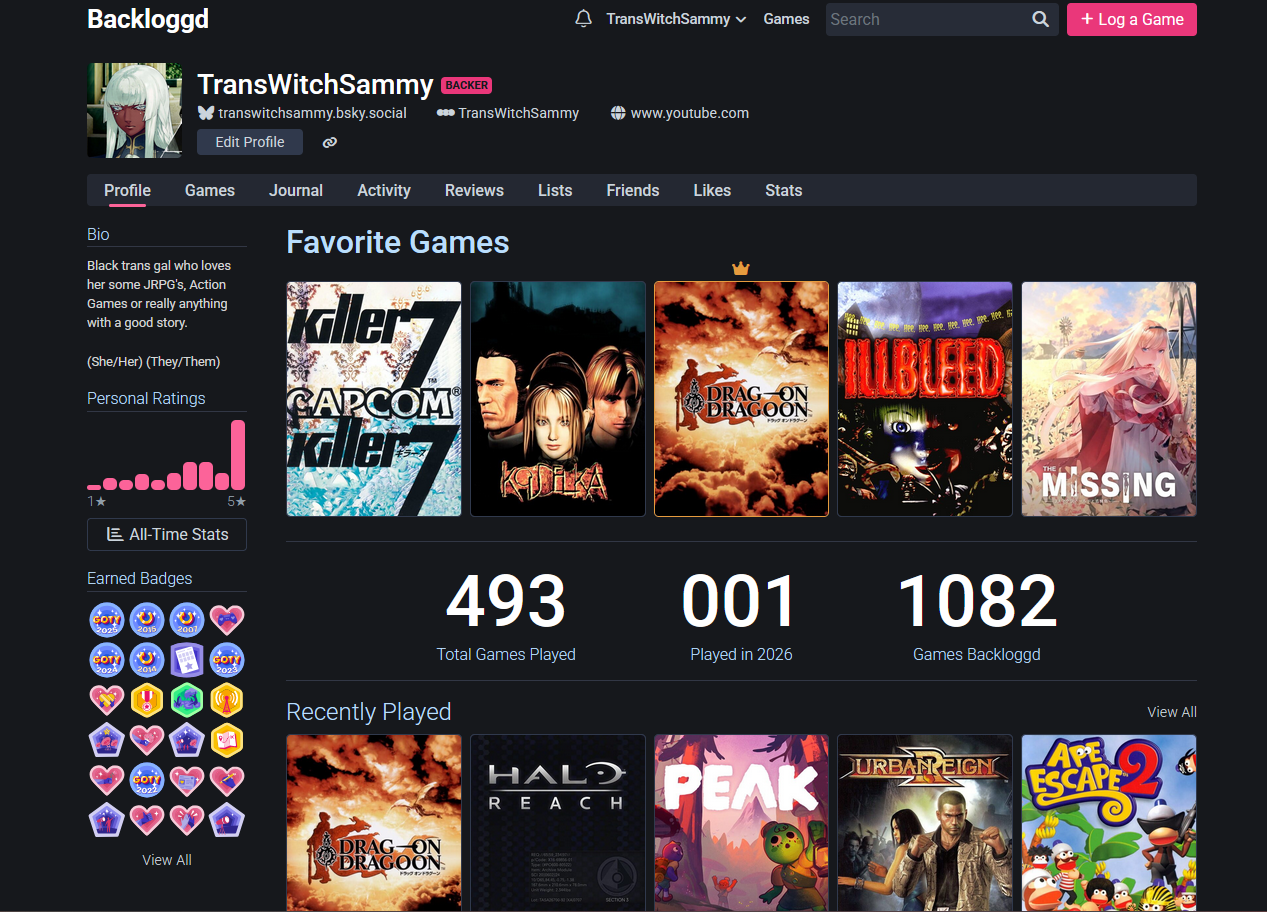Open the GOTY 2022 badge
Viewport: 1267px width, 912px height.
coord(147,780)
